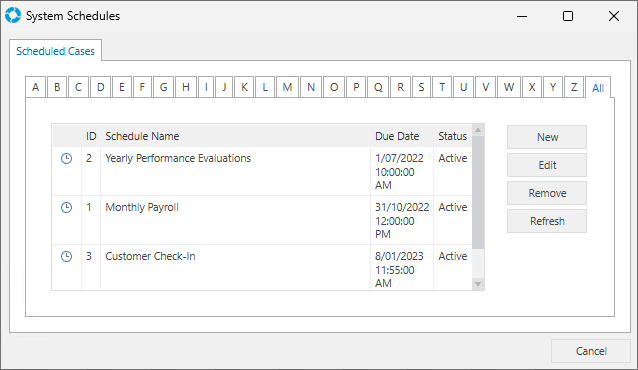Click Cancel to close the dialog

pyautogui.click(x=591, y=351)
